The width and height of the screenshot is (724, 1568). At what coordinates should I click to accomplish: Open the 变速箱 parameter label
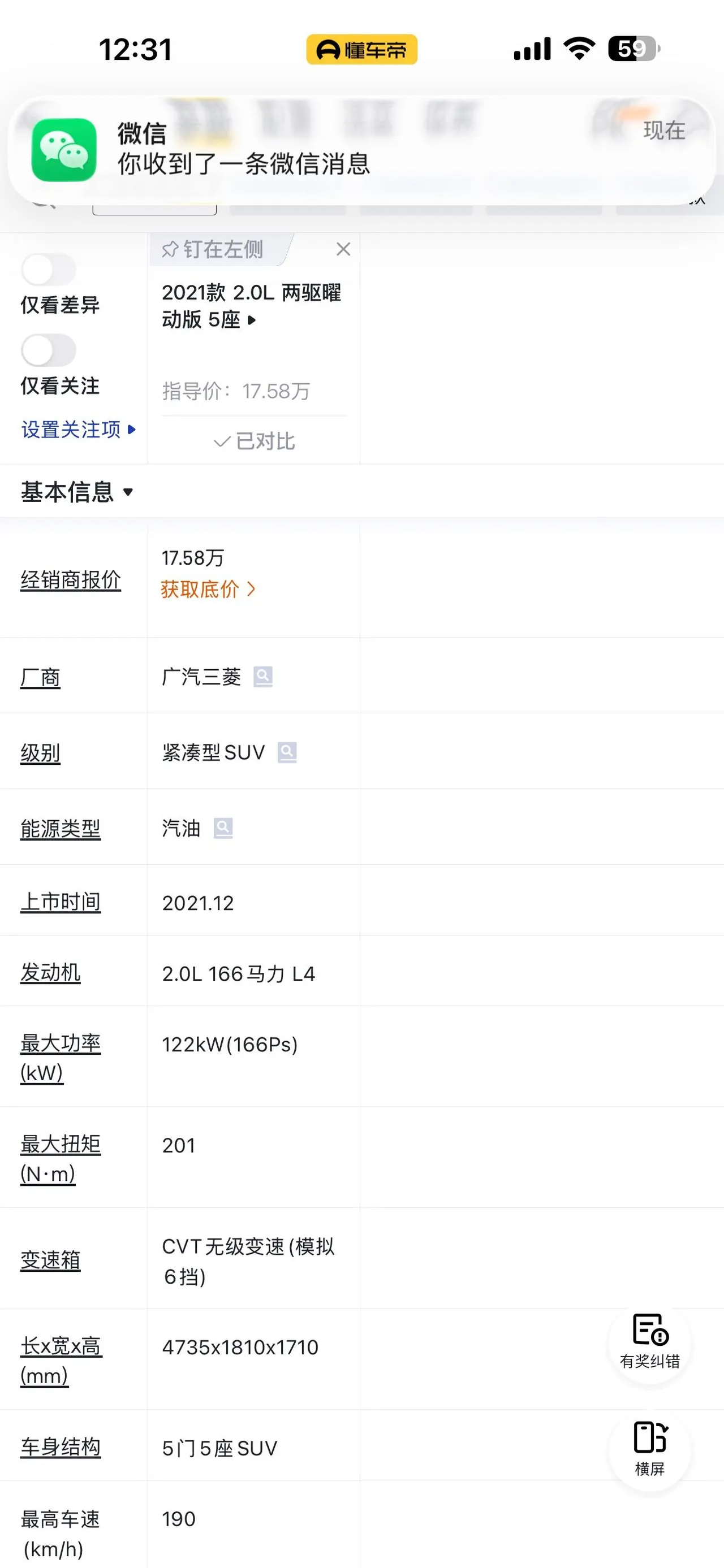(50, 1259)
